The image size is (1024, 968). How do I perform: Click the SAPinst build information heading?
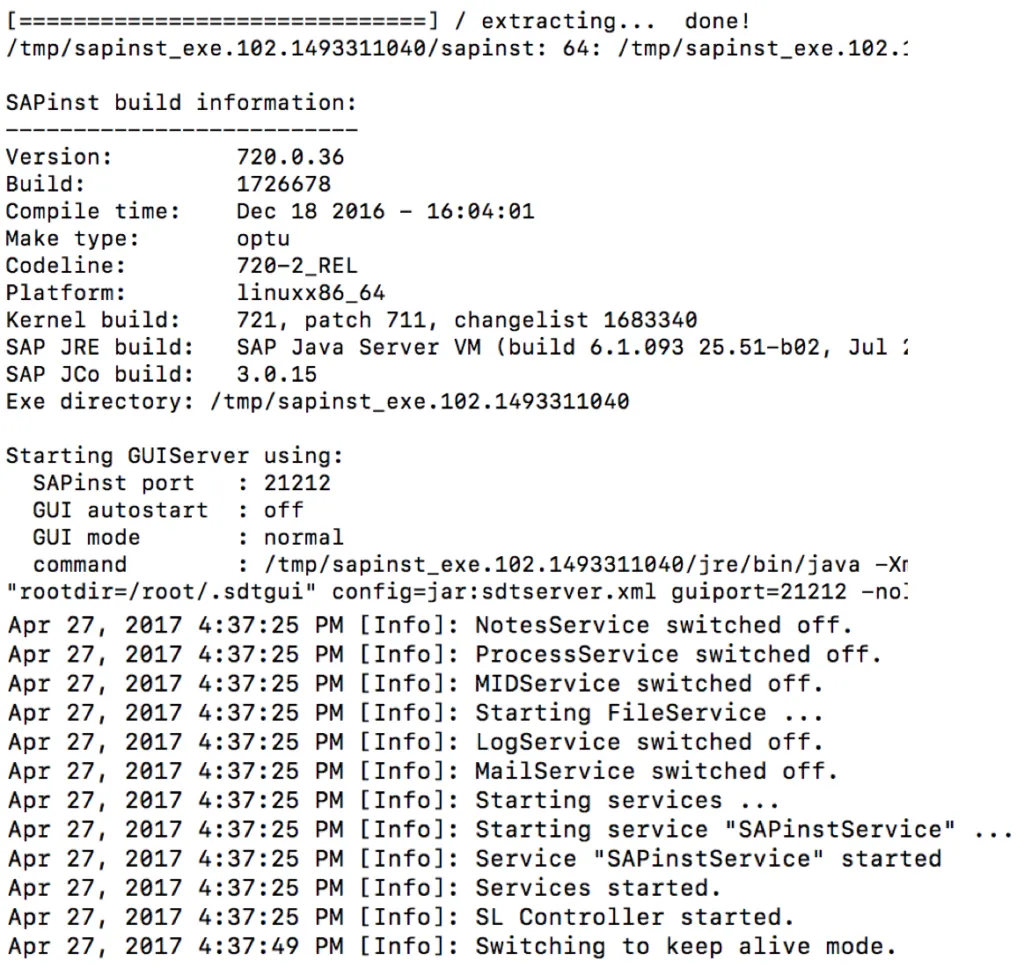[x=181, y=102]
